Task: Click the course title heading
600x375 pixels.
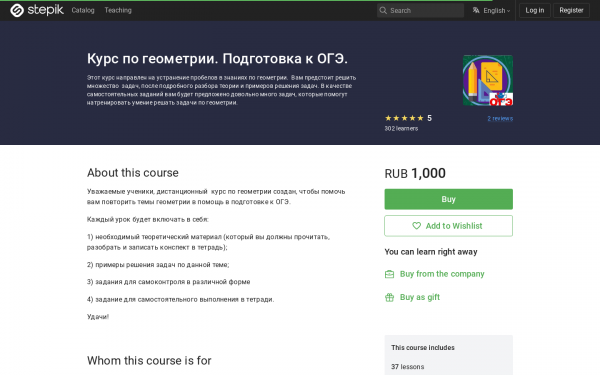Action: (217, 59)
